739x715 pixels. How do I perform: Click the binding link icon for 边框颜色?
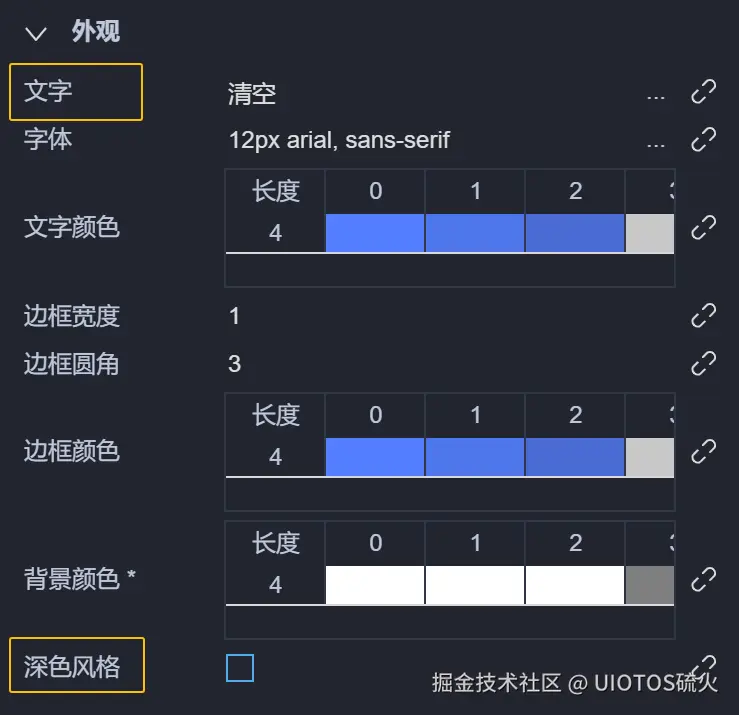click(x=704, y=451)
